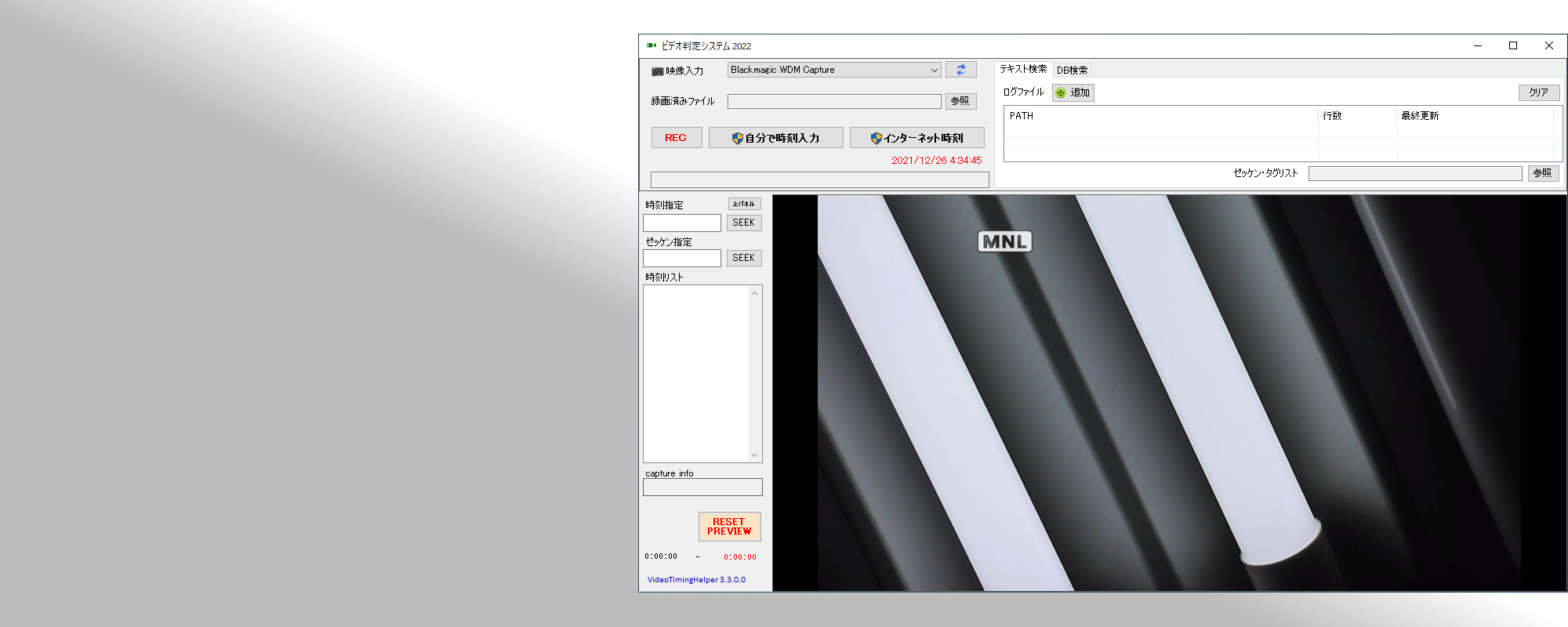
Task: Select the テキスト検索 tab
Action: point(1022,69)
